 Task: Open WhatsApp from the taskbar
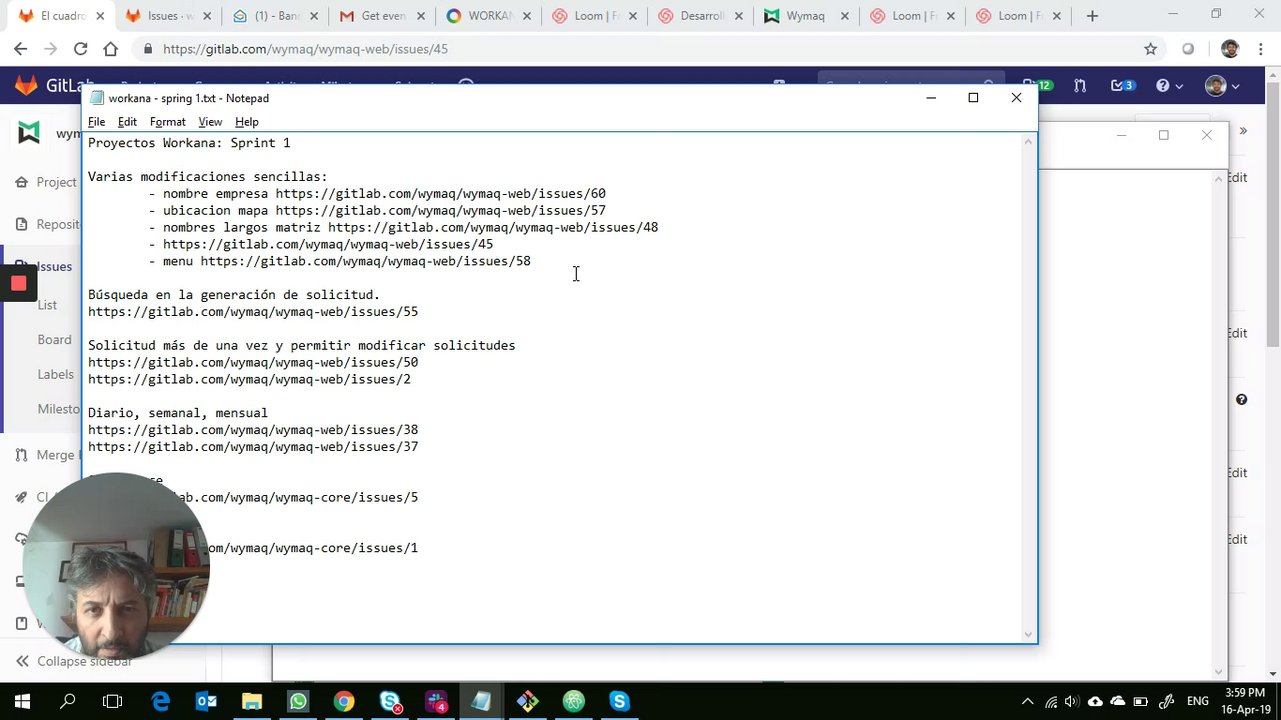[x=298, y=701]
